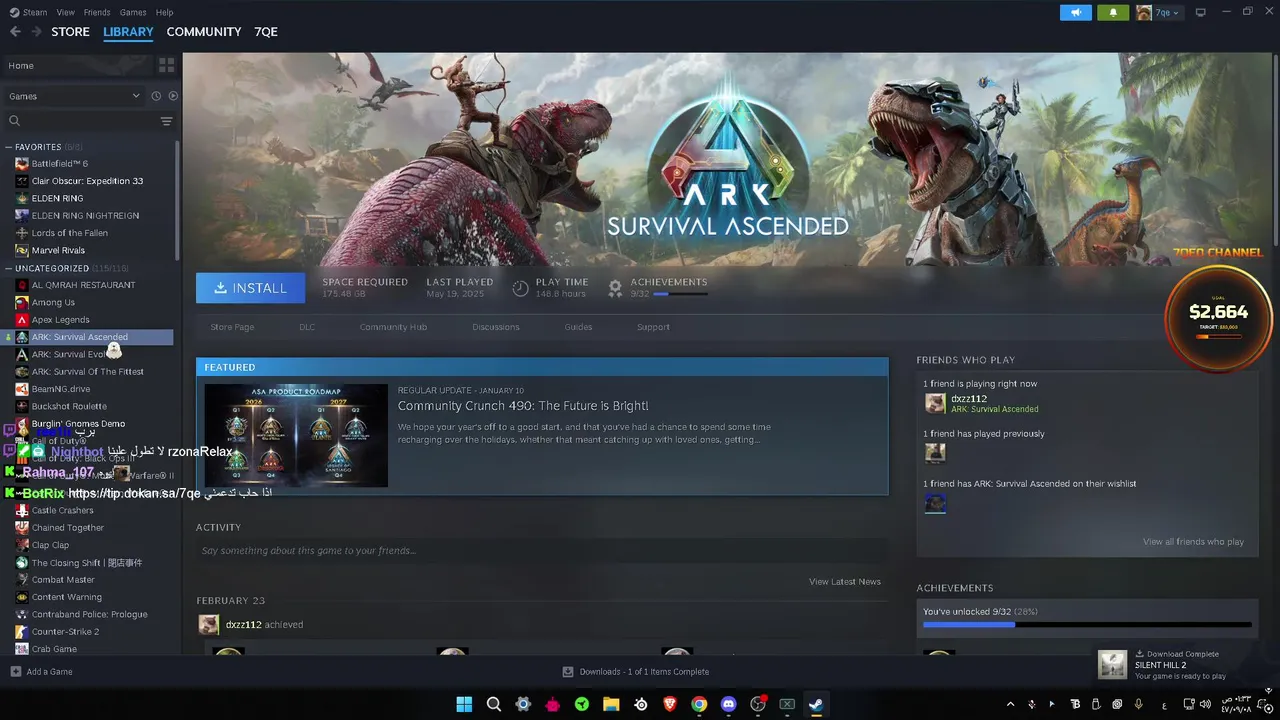Image resolution: width=1280 pixels, height=720 pixels.
Task: Click the activity comment input field
Action: 542,550
